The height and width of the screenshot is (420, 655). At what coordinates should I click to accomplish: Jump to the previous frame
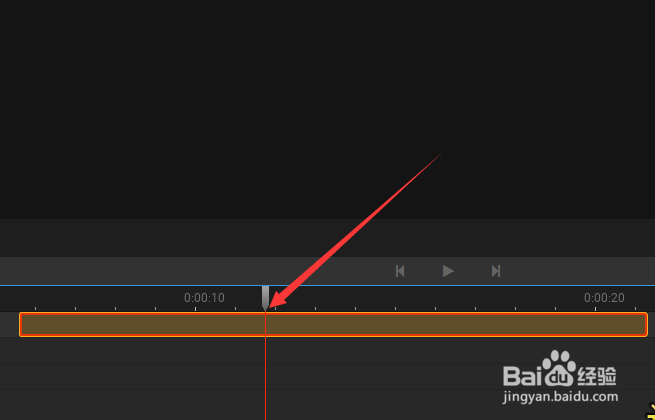(x=400, y=271)
